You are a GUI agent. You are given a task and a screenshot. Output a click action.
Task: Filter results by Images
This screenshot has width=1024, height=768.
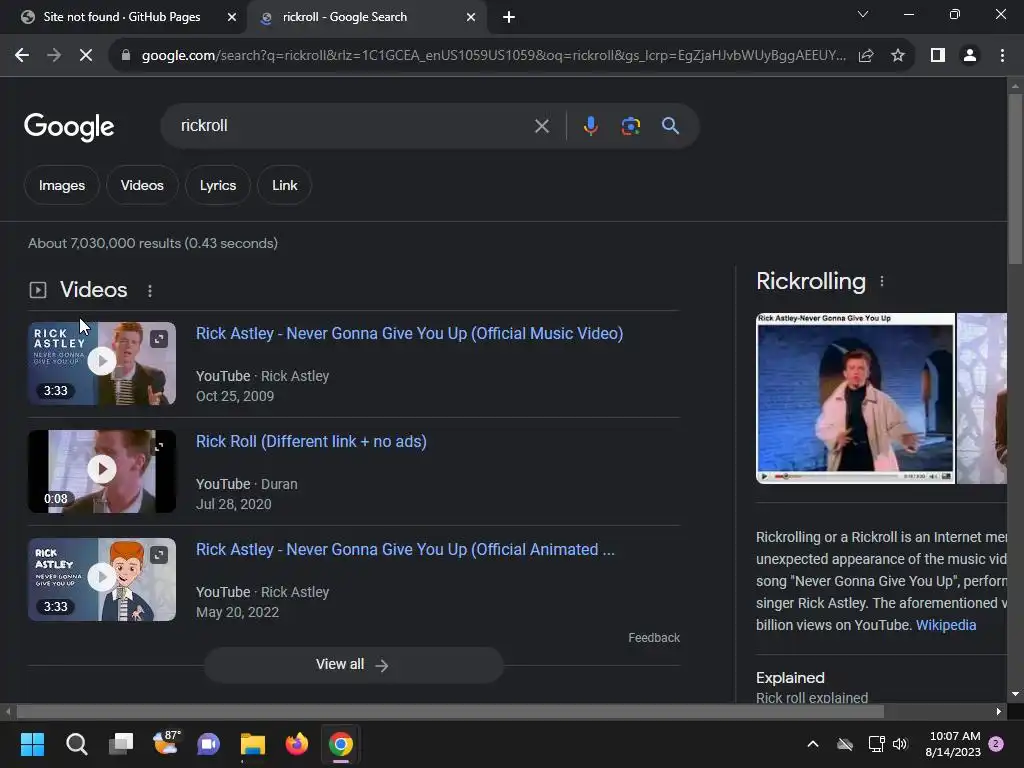(x=61, y=185)
